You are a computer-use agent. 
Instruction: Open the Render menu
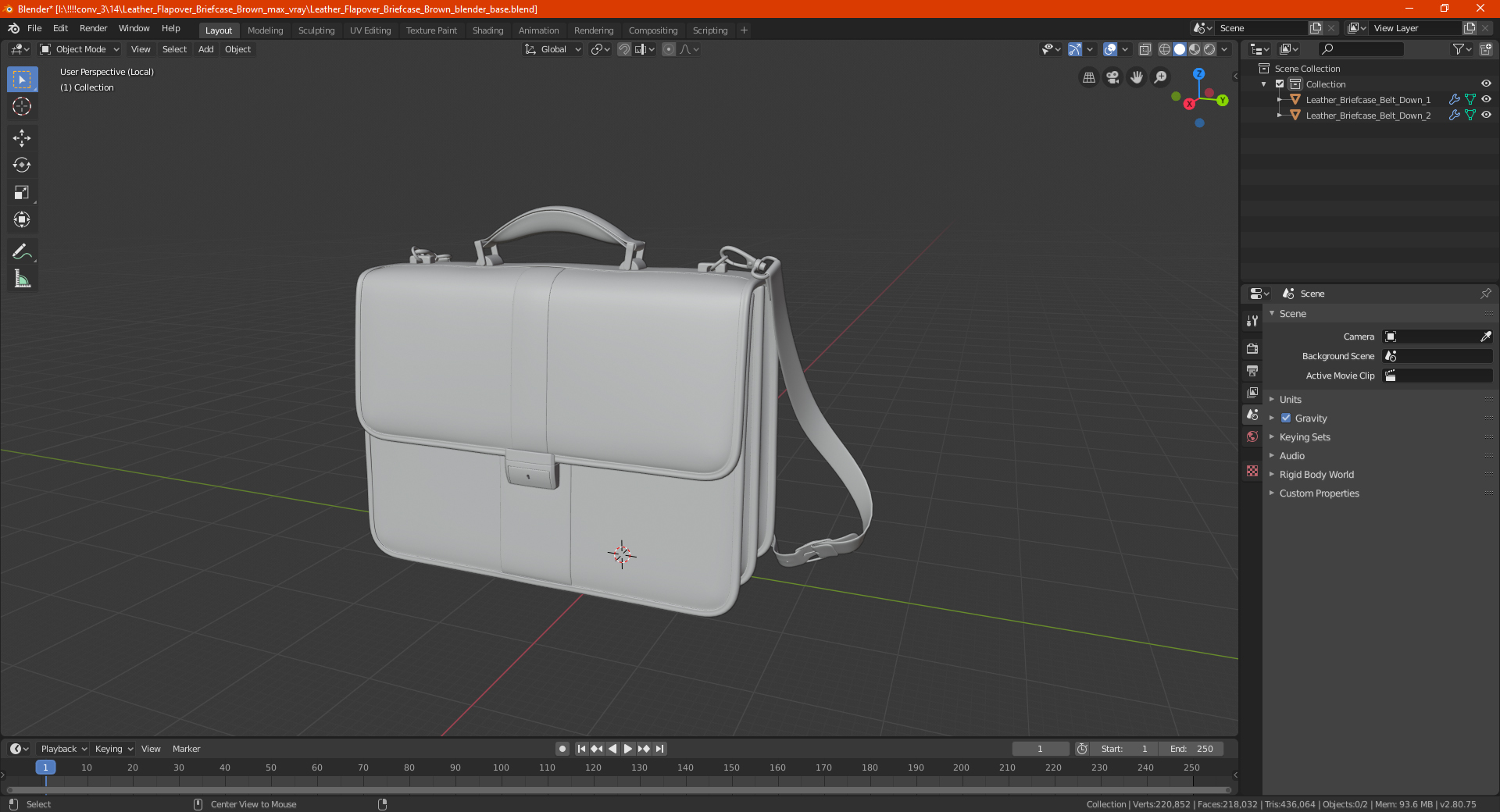pyautogui.click(x=94, y=28)
